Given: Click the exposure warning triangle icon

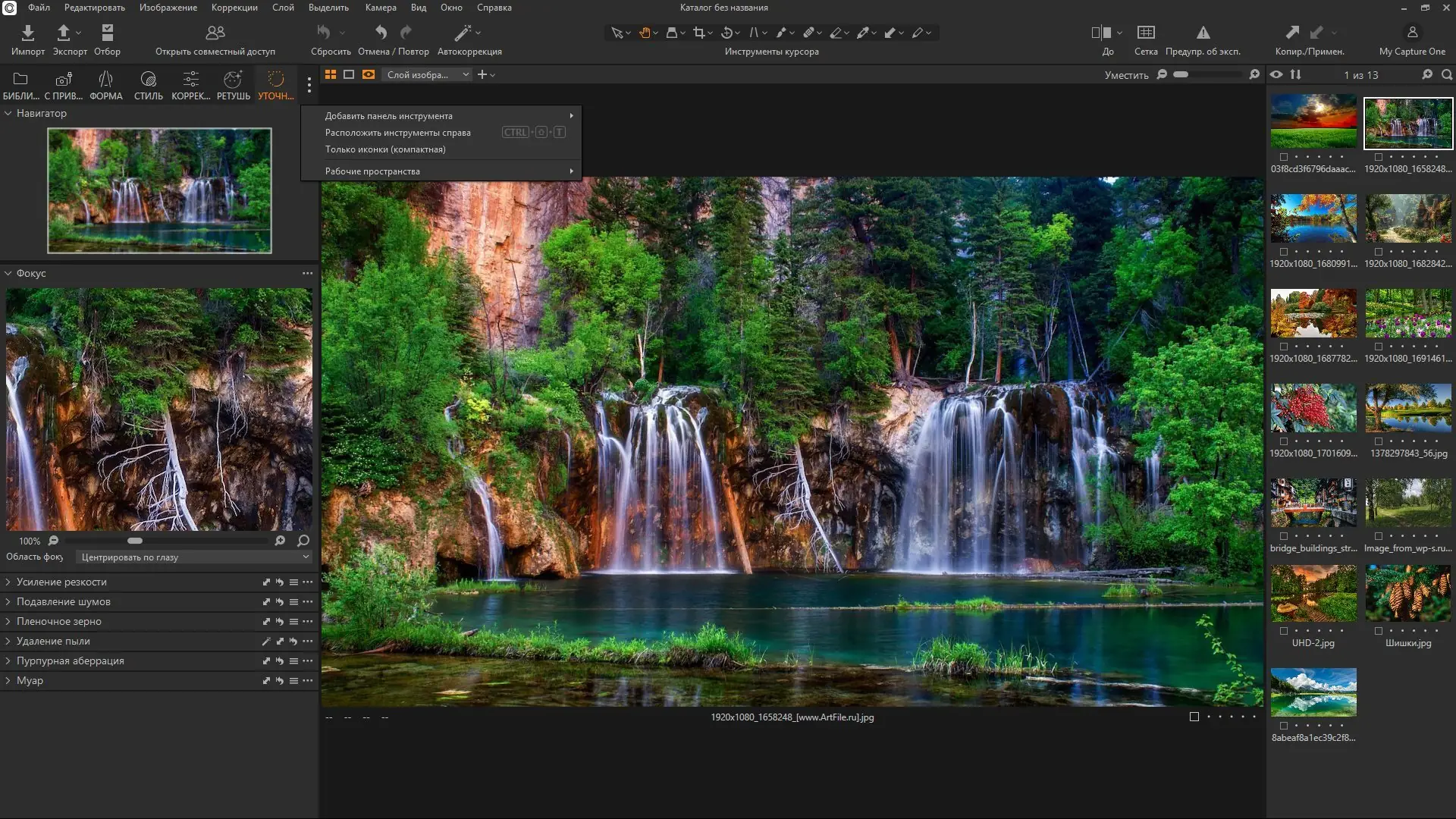Looking at the screenshot, I should [1203, 33].
